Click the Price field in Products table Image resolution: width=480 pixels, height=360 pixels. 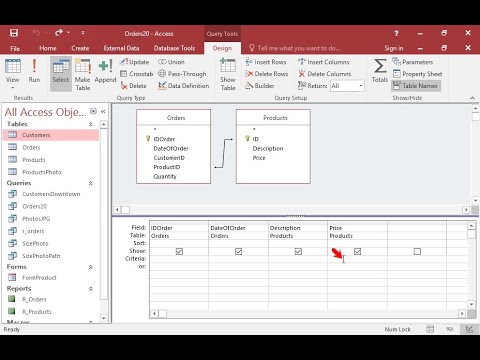click(x=259, y=158)
